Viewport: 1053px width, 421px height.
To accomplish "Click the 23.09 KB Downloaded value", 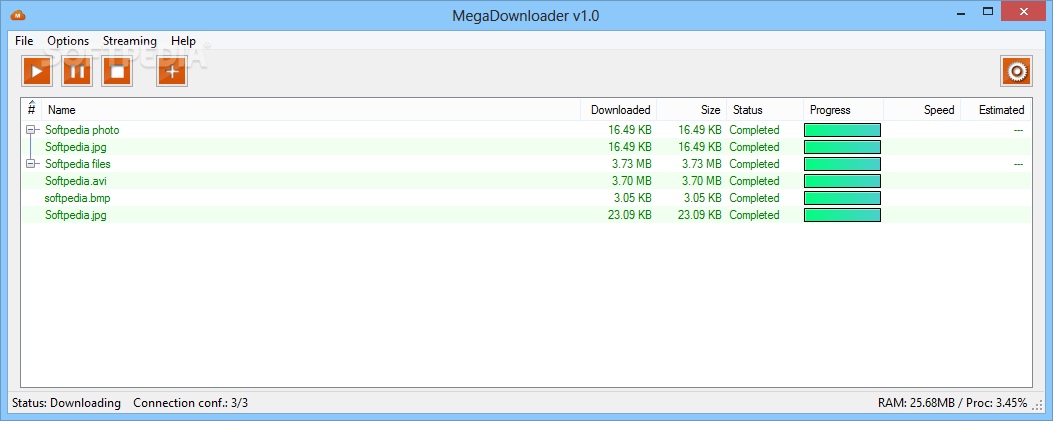I will tap(629, 215).
